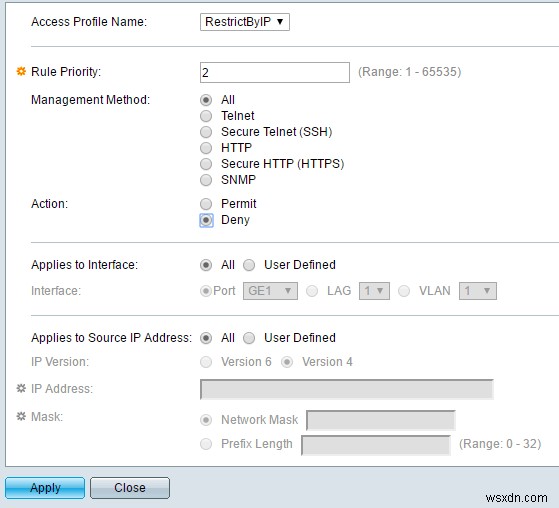Choose User Defined for Applies to Interface

[x=249, y=265]
